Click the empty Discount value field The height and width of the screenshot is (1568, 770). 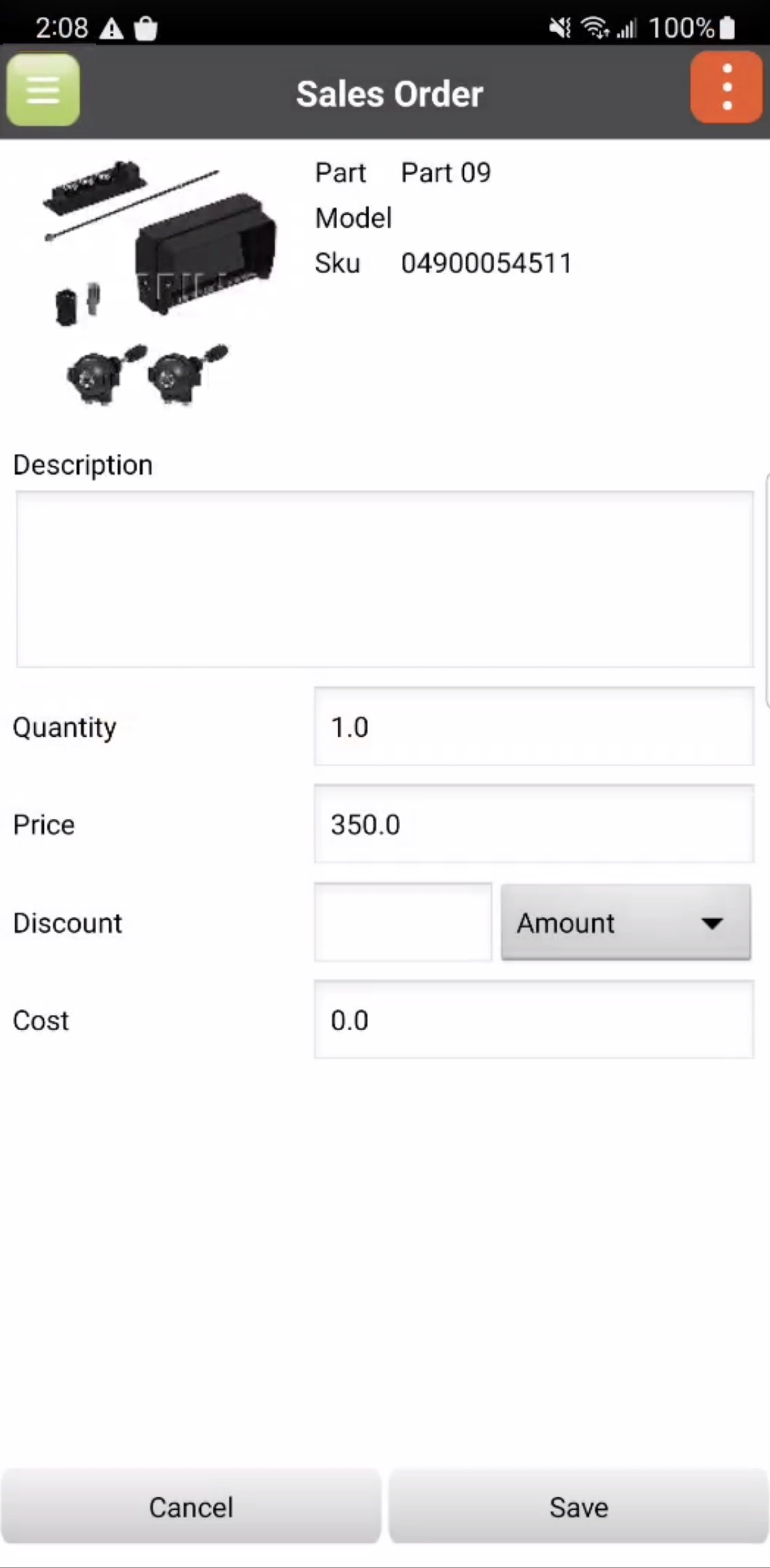(x=403, y=923)
